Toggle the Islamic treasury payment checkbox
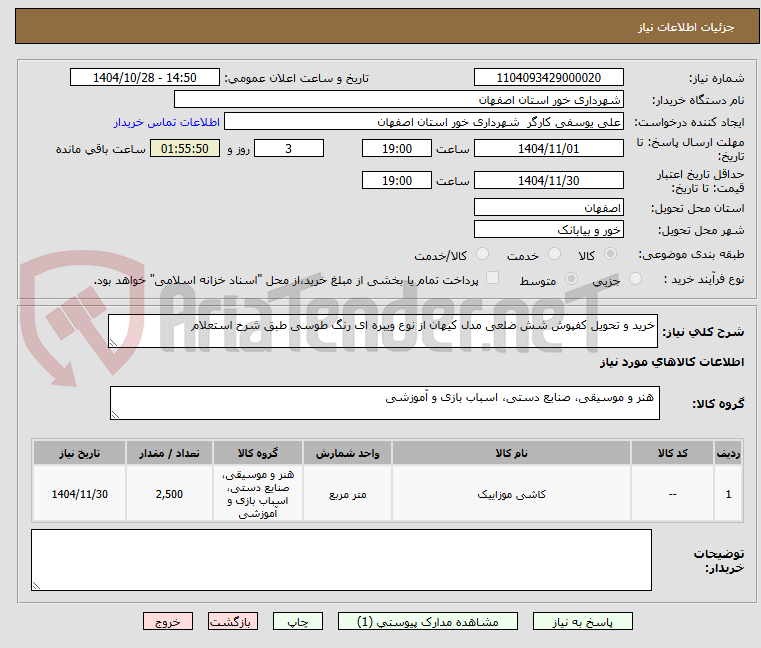This screenshot has width=761, height=648. (x=491, y=280)
